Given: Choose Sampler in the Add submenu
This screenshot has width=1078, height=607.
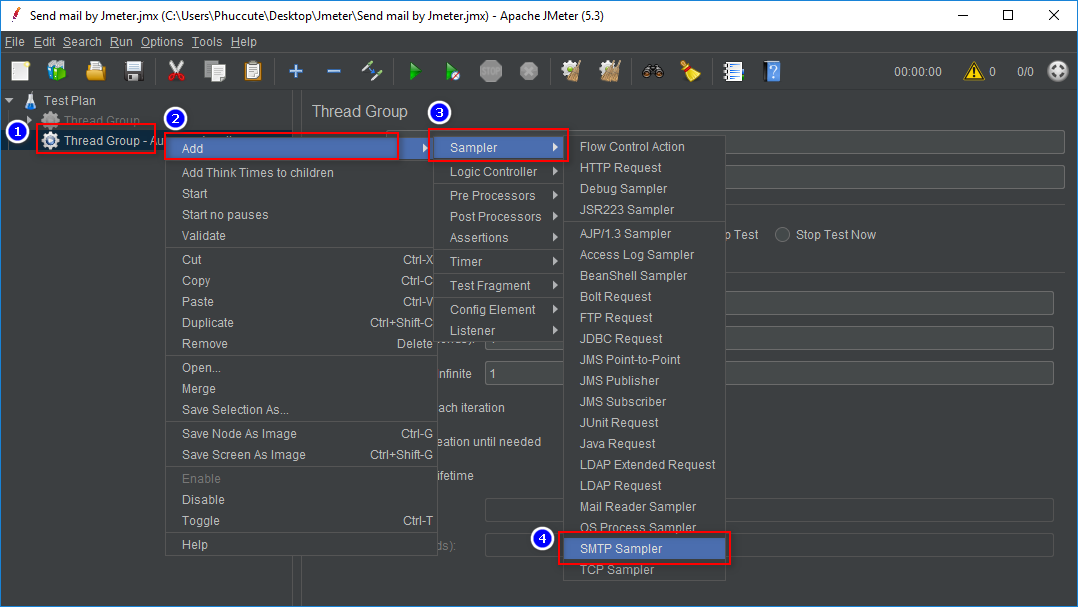Looking at the screenshot, I should tap(498, 148).
